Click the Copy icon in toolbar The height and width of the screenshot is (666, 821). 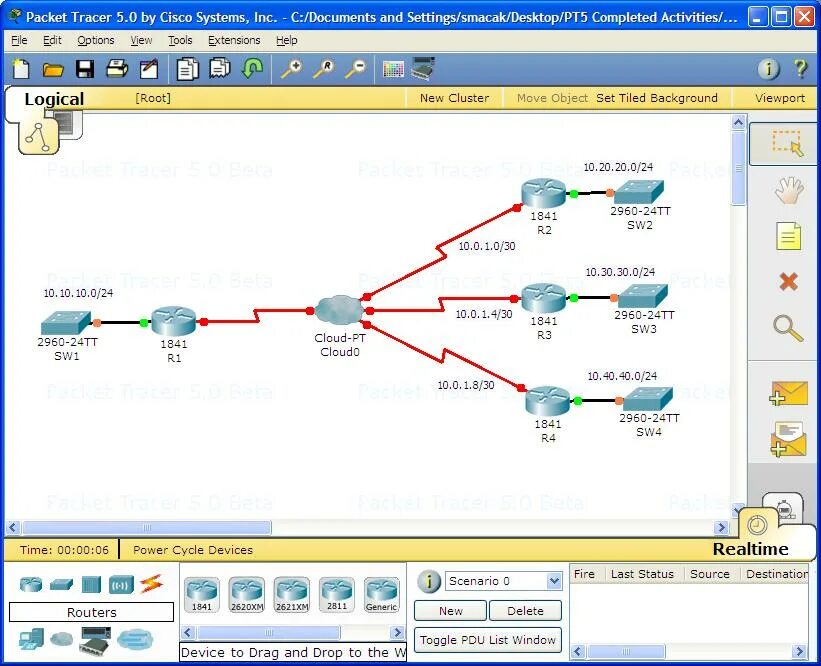tap(187, 69)
